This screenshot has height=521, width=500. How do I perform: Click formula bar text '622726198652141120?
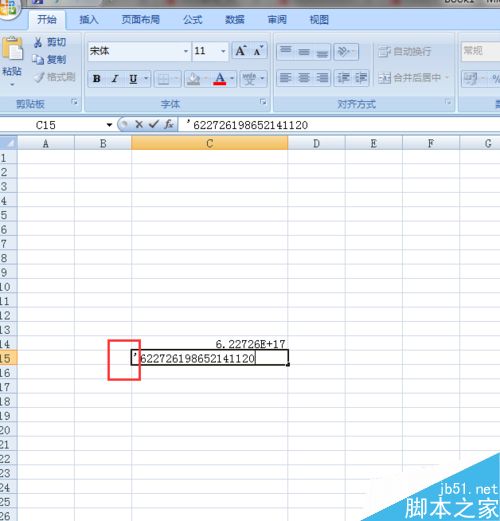coord(247,125)
